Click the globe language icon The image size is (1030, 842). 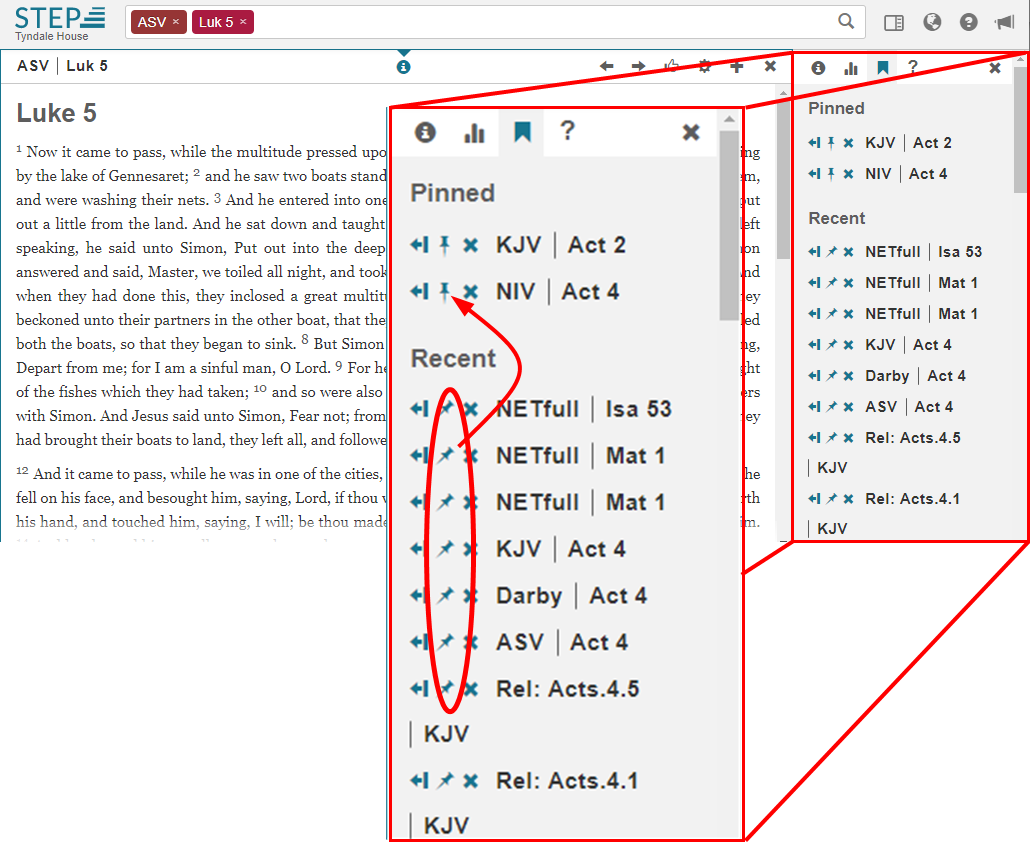[x=932, y=21]
